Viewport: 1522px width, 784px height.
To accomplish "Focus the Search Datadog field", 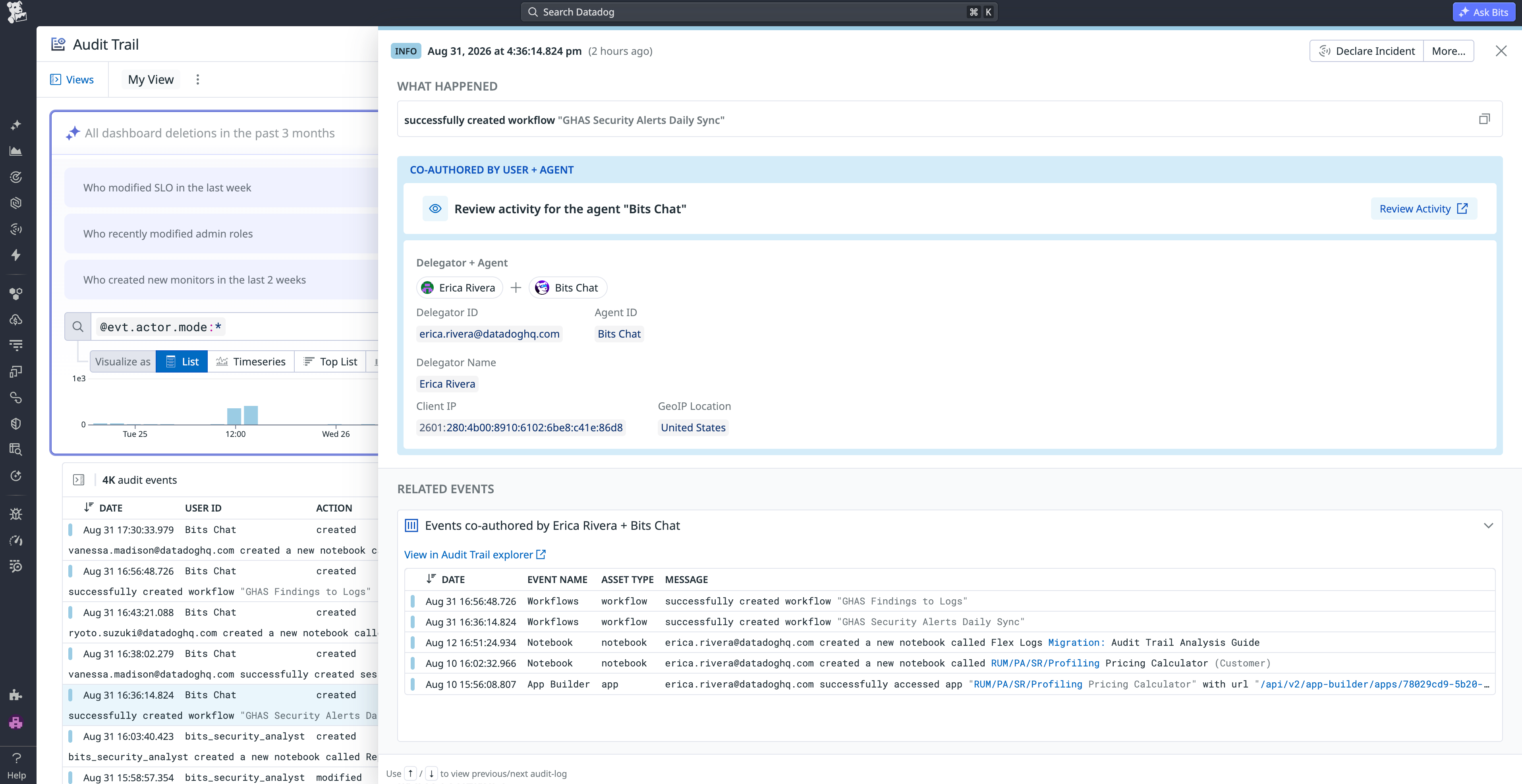I will (x=759, y=12).
